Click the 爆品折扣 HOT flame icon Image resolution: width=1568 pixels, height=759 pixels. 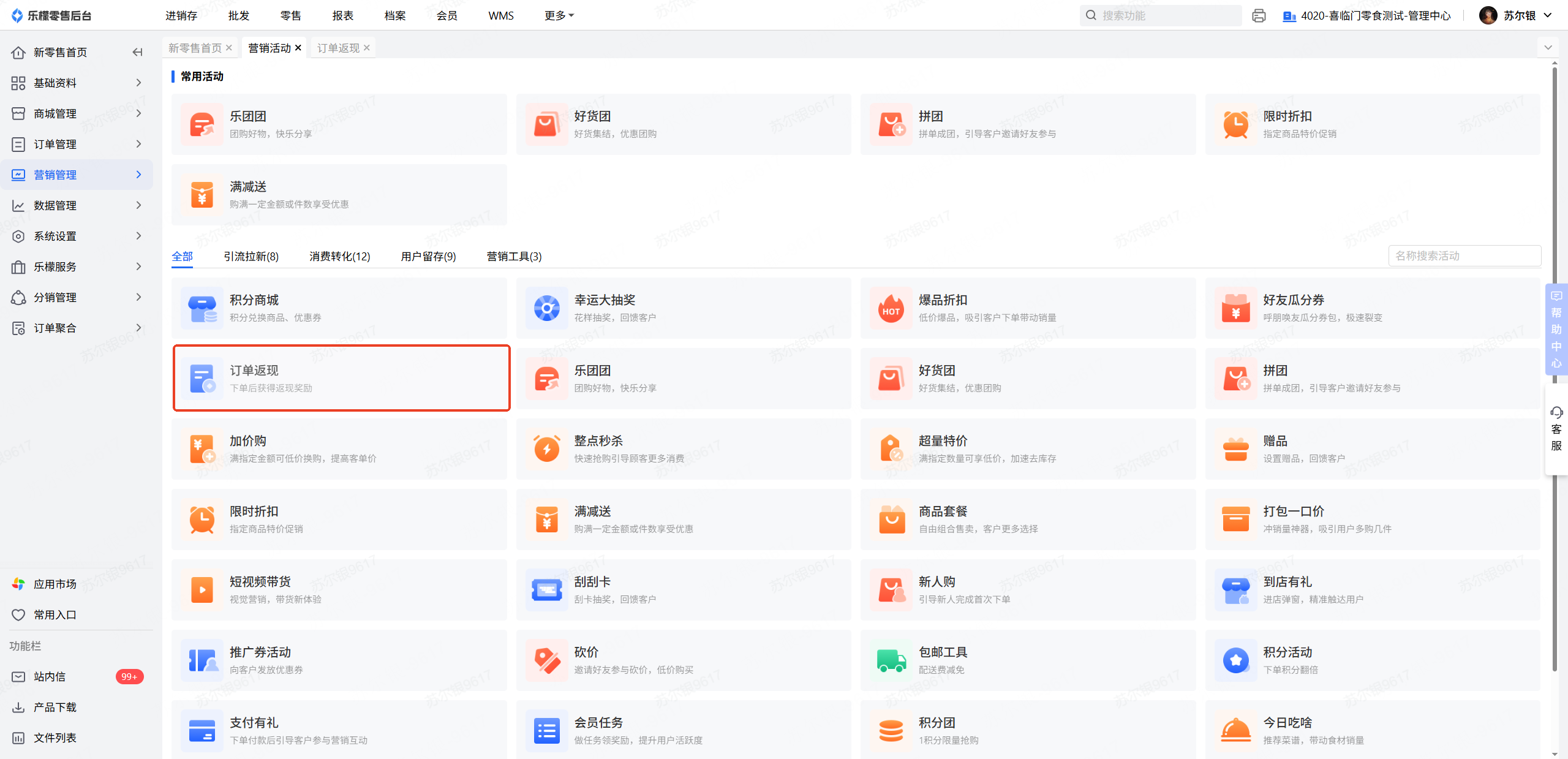coord(891,308)
